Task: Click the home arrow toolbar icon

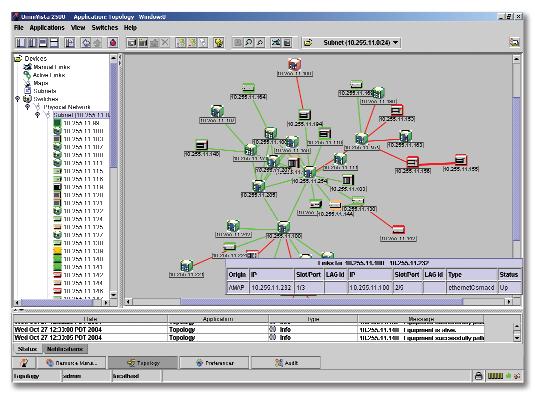Action: (86, 43)
